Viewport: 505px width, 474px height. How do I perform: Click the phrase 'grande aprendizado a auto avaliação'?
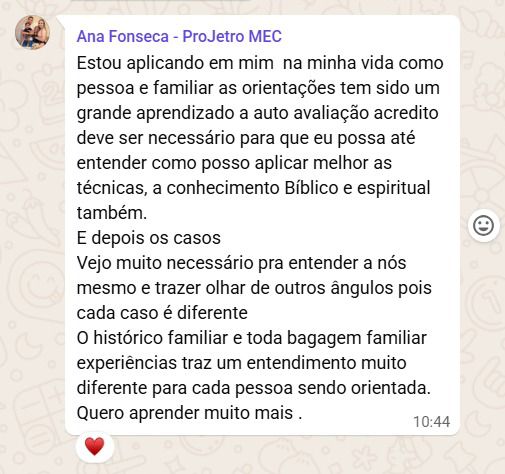[x=223, y=113]
